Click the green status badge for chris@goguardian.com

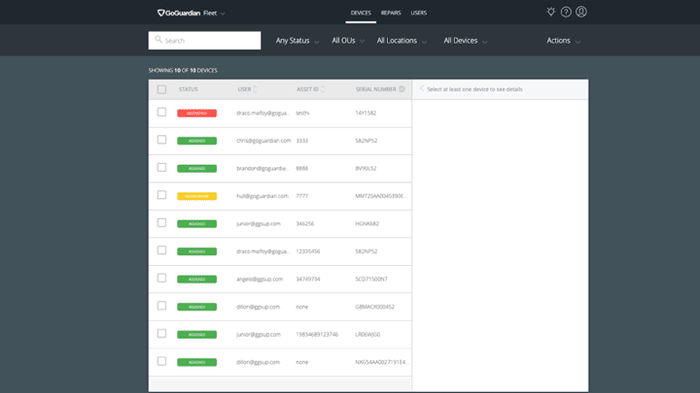197,141
